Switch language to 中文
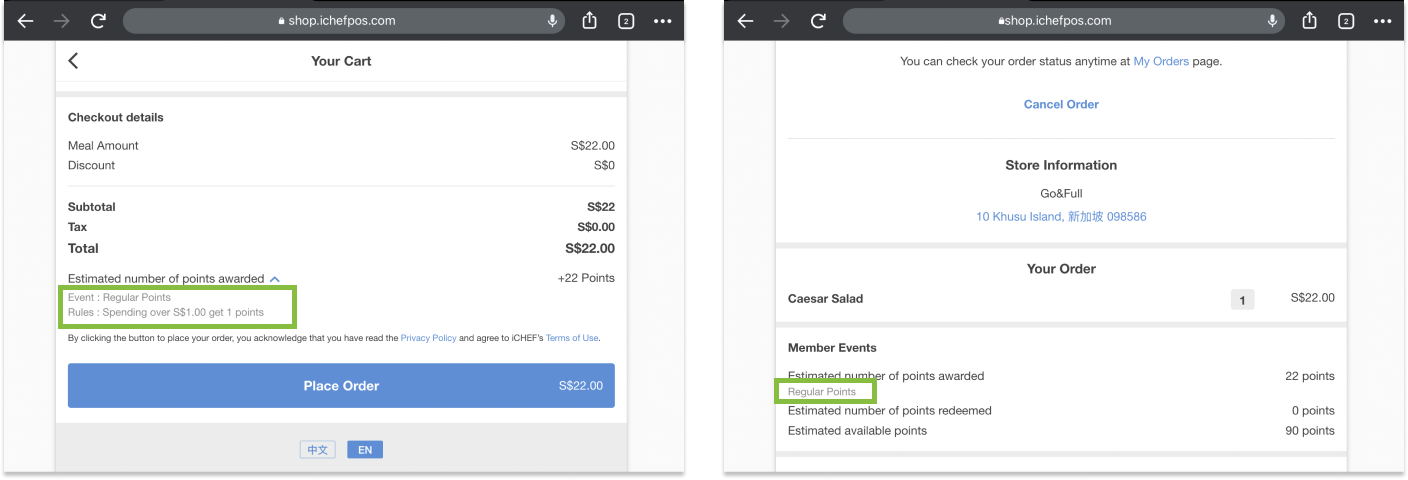1408x480 pixels. tap(318, 450)
